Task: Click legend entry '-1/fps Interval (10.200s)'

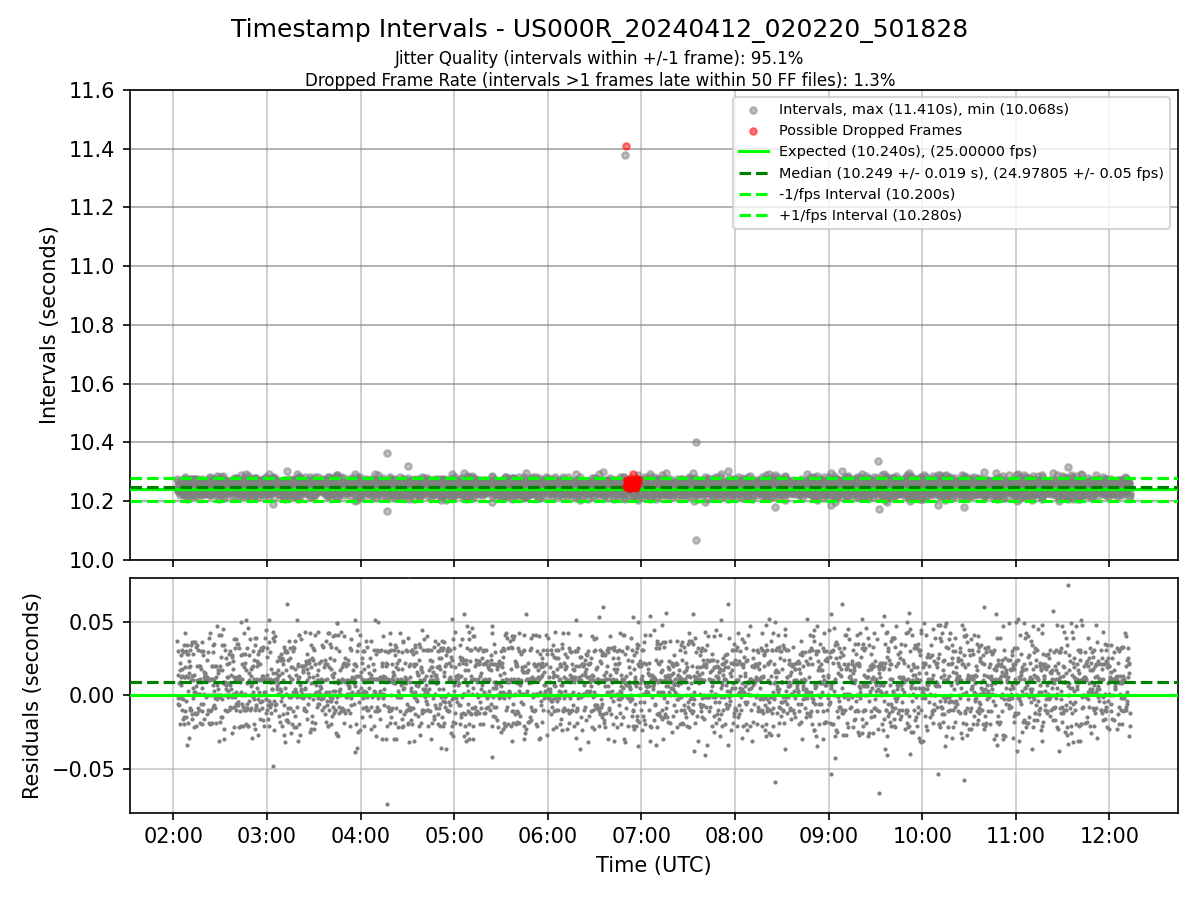Action: click(867, 193)
